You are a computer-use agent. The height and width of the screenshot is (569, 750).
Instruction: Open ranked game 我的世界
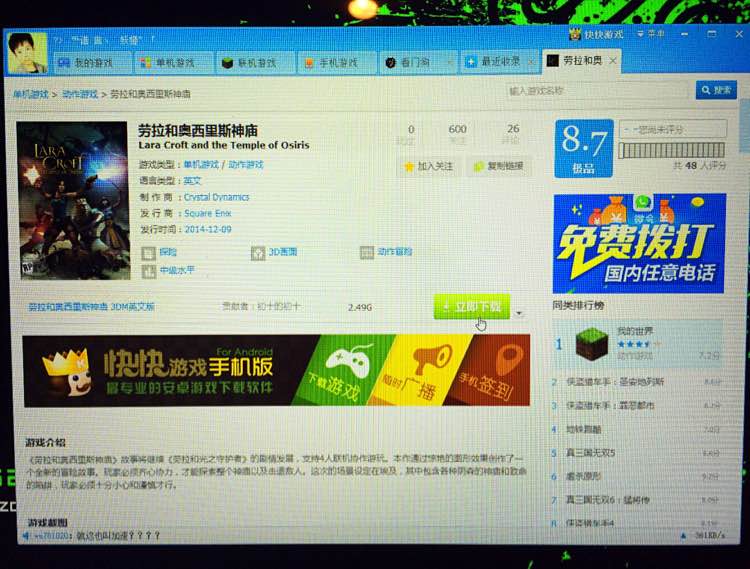coord(635,331)
